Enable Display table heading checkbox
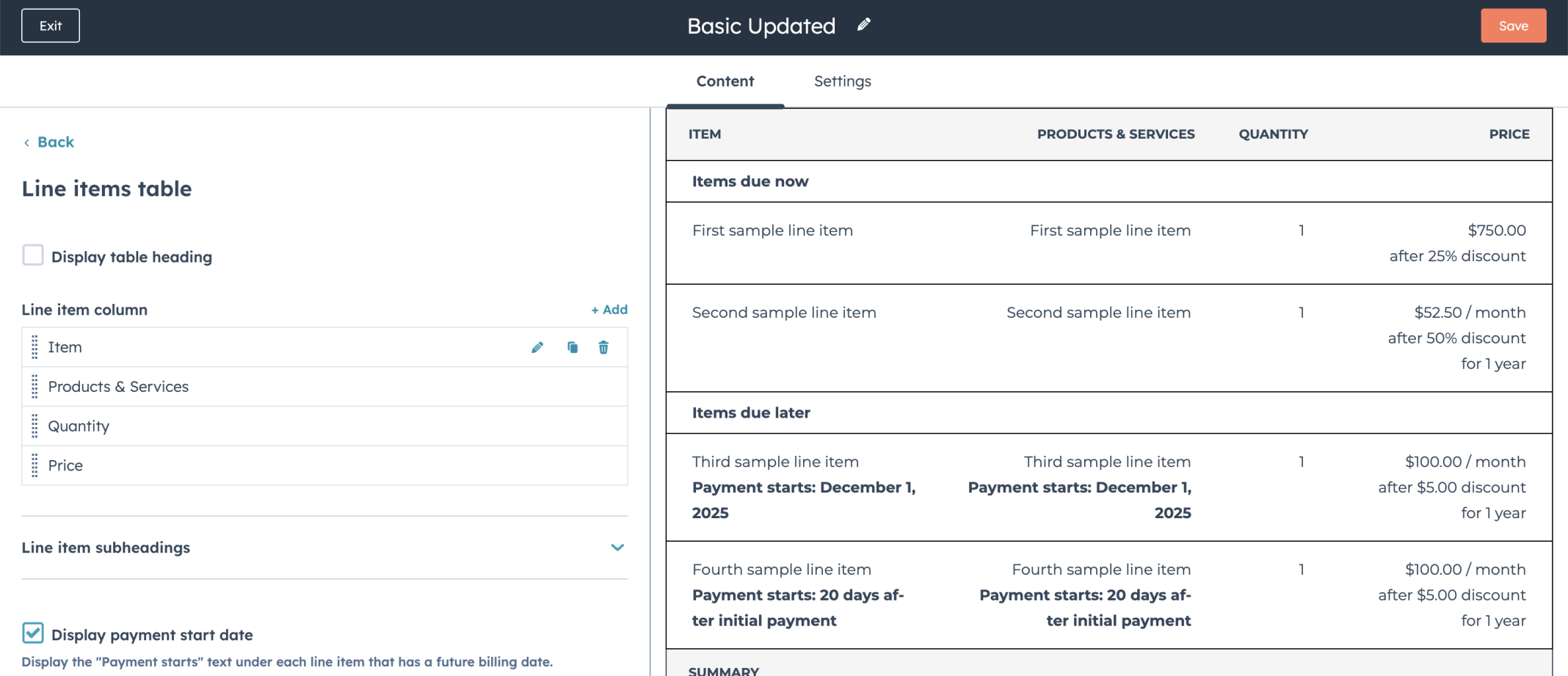This screenshot has width=1568, height=676. pyautogui.click(x=33, y=255)
